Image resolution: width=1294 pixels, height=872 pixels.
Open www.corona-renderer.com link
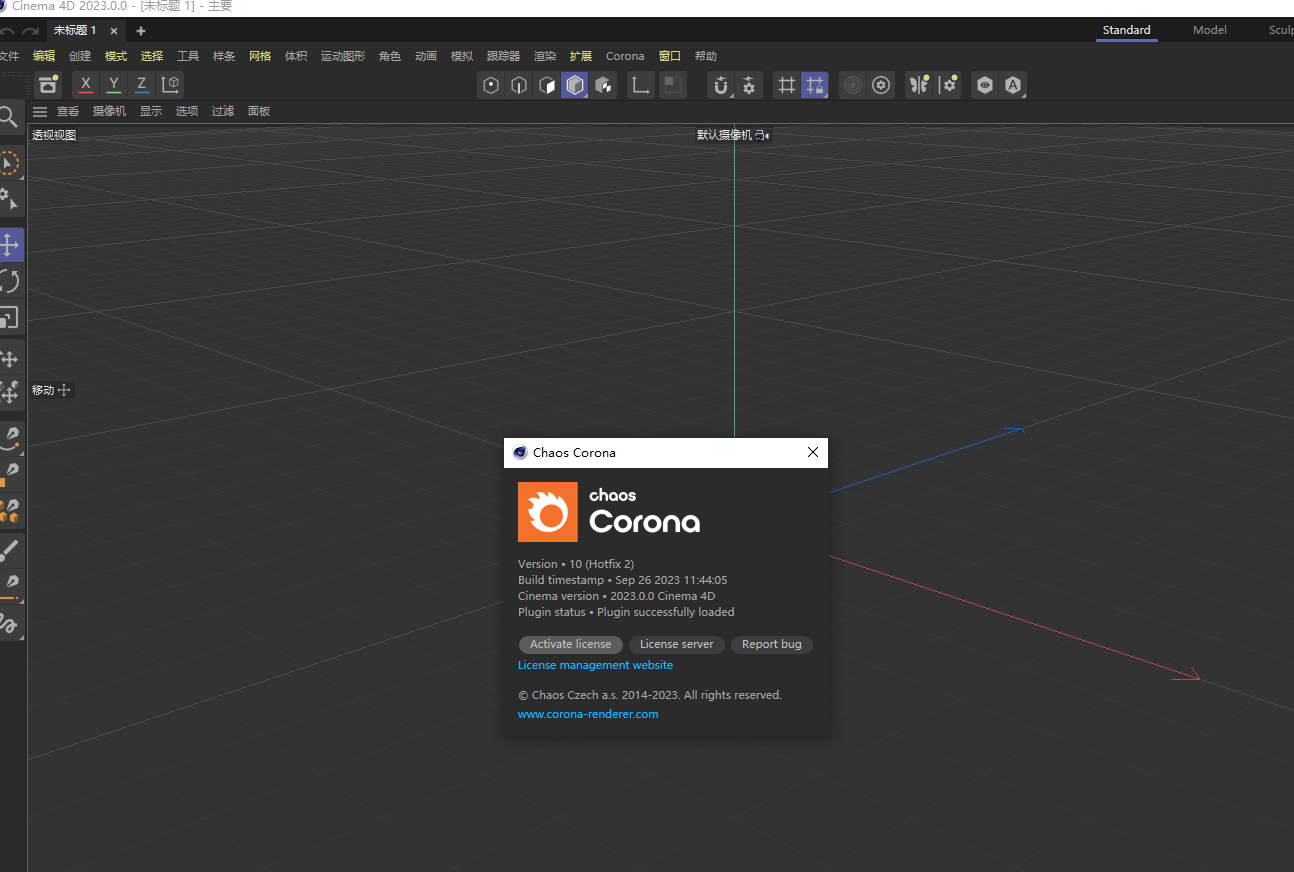tap(588, 714)
